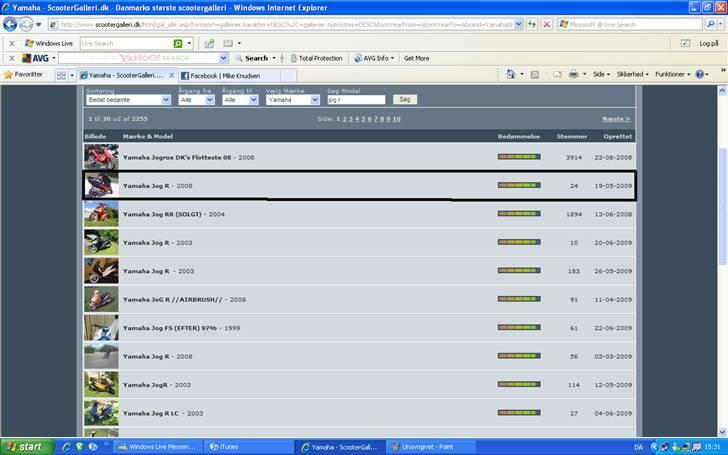Open Yamaha JoG R //AIRBRUSH// entry
Viewport: 728px width, 455px height.
pos(173,299)
